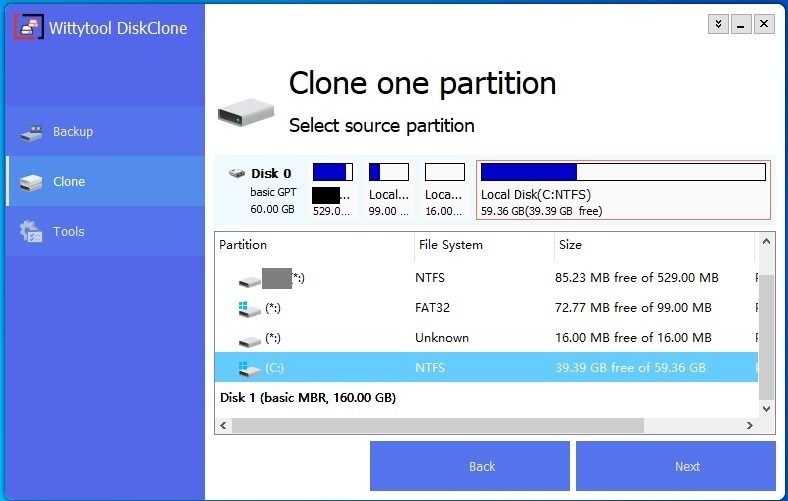Open the Backup section in sidebar

[x=105, y=131]
